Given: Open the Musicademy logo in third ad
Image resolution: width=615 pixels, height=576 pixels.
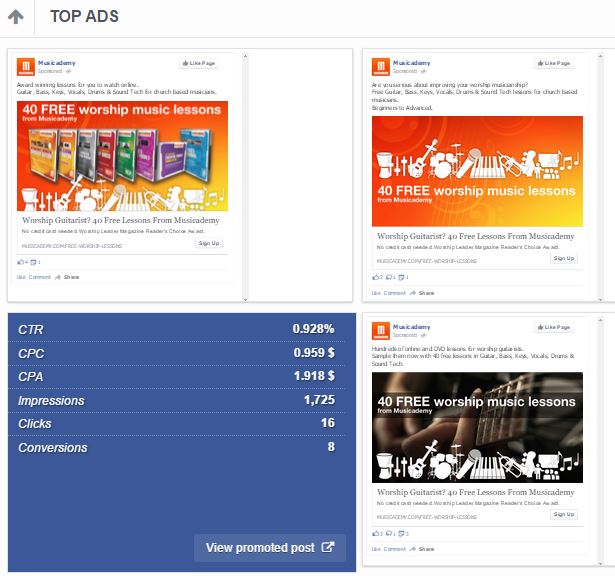Looking at the screenshot, I should (x=381, y=331).
